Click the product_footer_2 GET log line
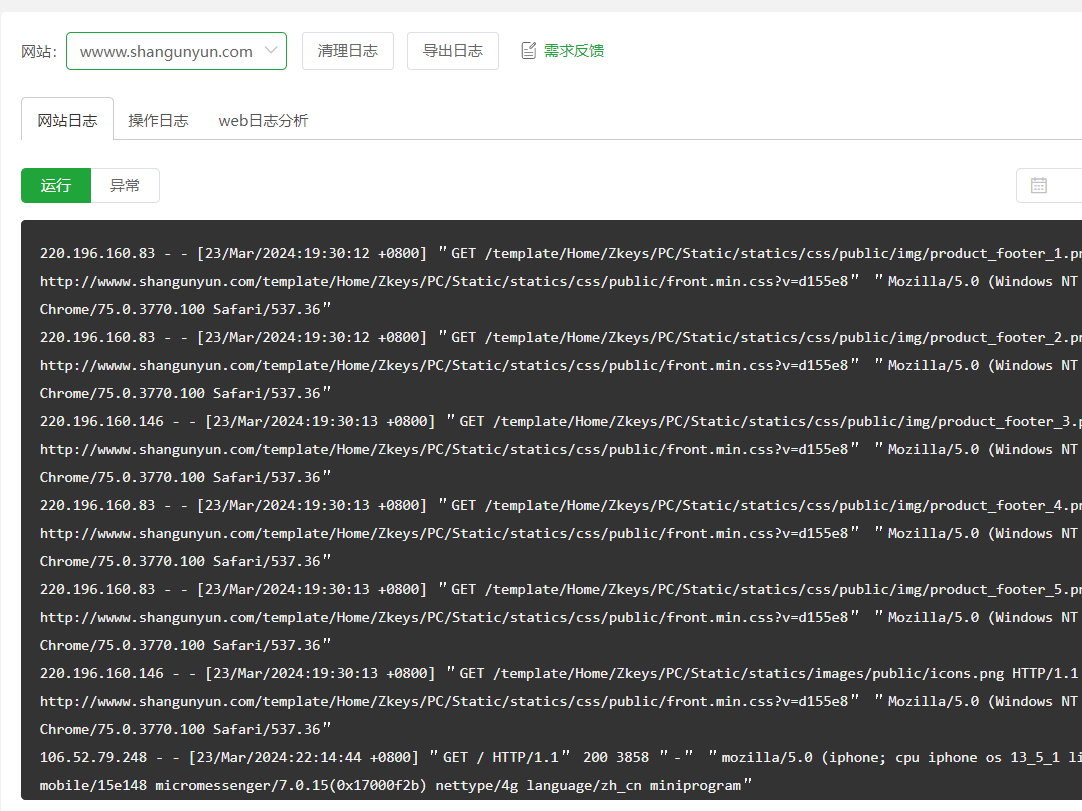 point(560,338)
